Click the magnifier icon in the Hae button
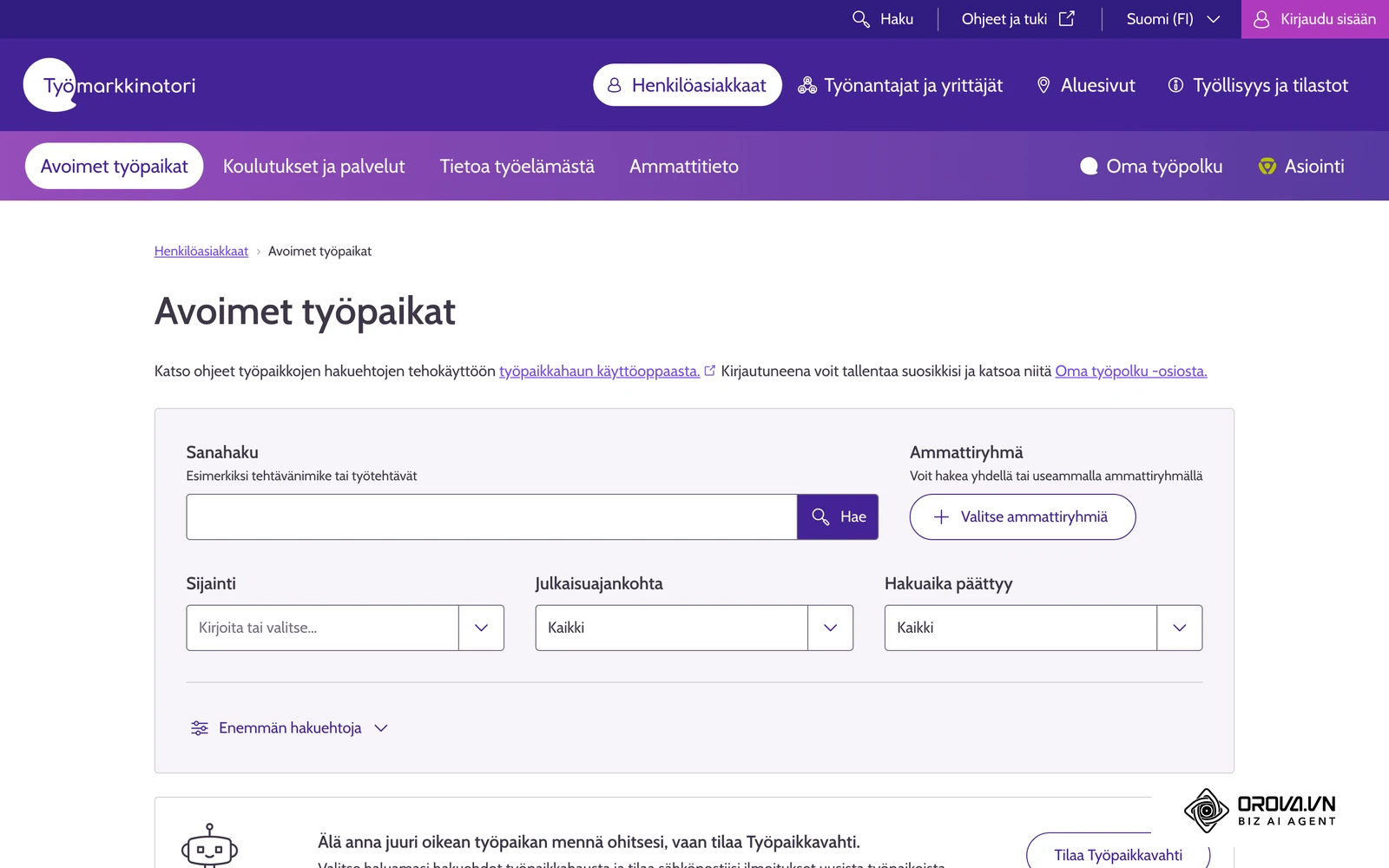The image size is (1389, 868). coord(820,516)
